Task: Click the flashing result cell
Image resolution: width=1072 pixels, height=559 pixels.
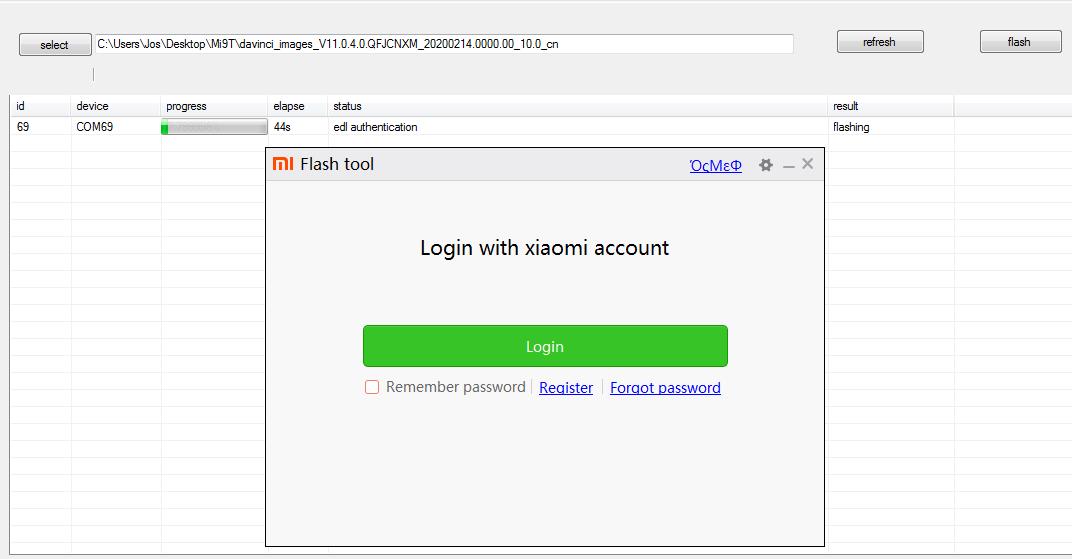Action: pyautogui.click(x=891, y=127)
